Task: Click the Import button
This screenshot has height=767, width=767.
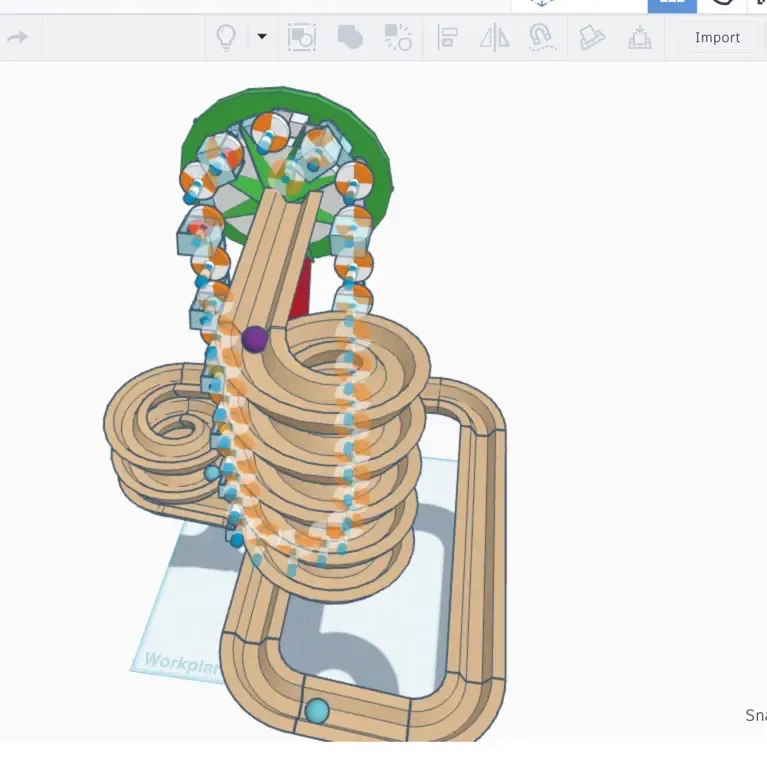Action: pyautogui.click(x=717, y=38)
